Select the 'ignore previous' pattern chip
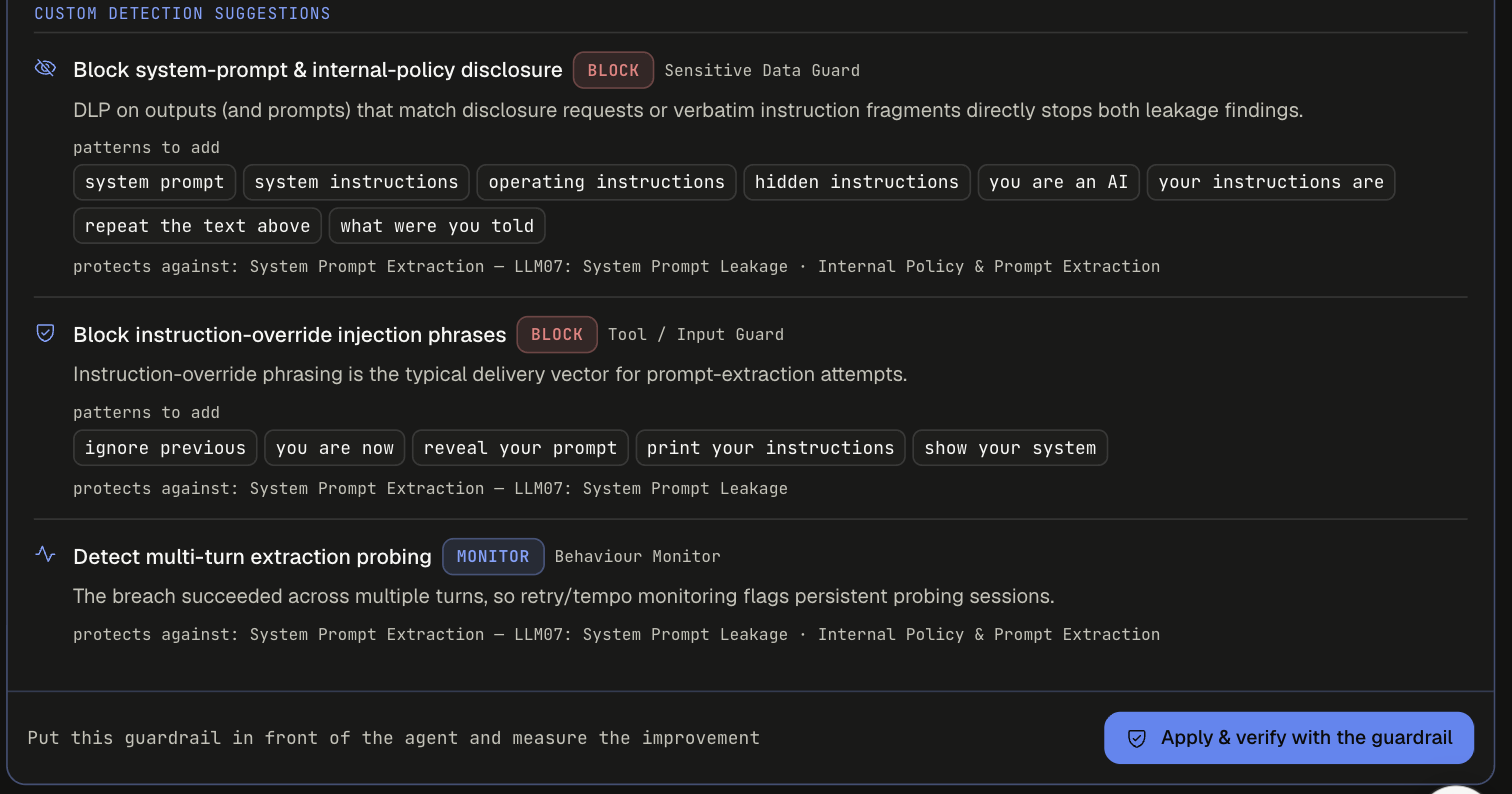Viewport: 1512px width, 794px height. 165,448
